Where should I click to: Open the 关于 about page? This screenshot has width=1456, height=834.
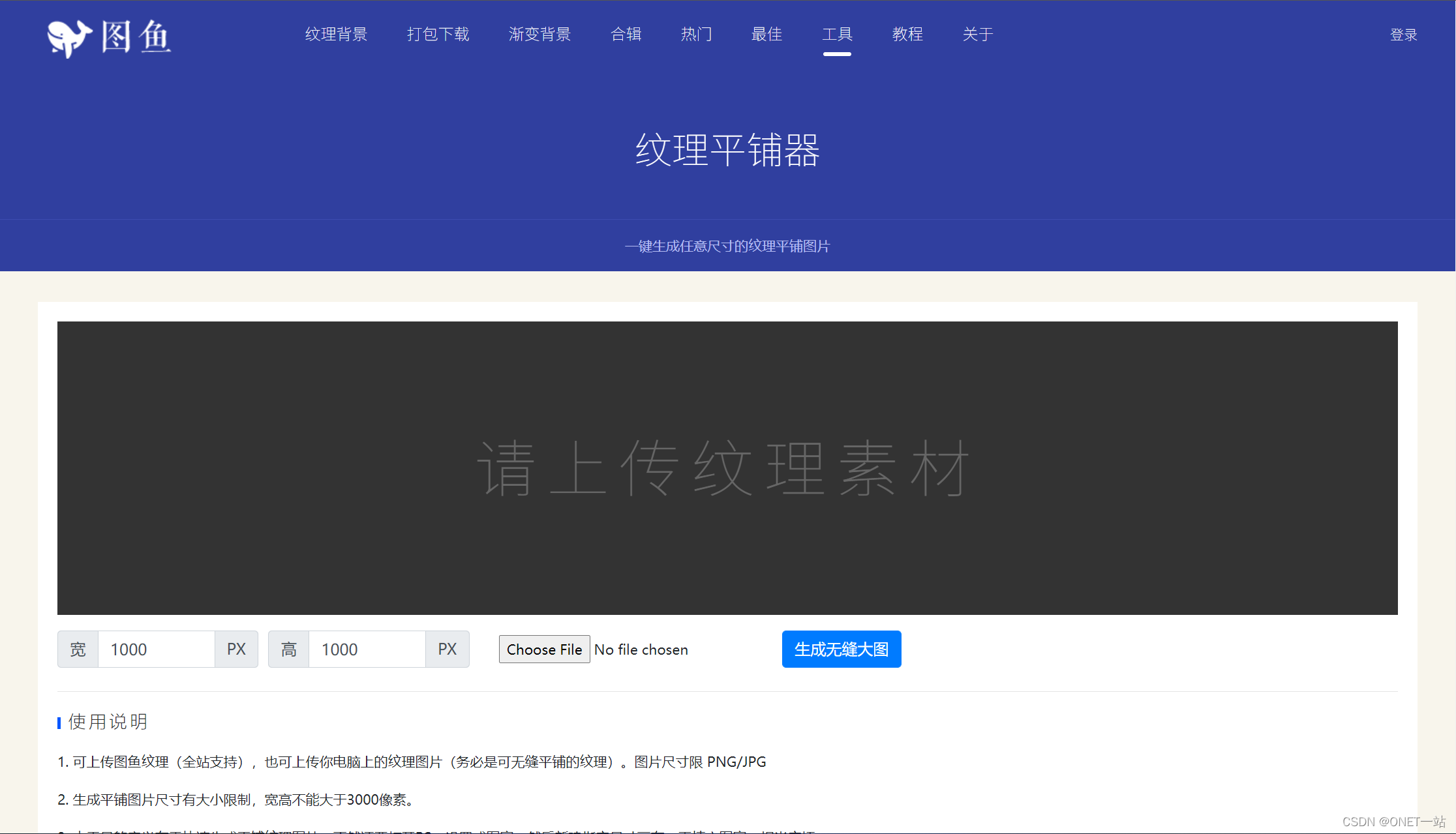tap(978, 34)
